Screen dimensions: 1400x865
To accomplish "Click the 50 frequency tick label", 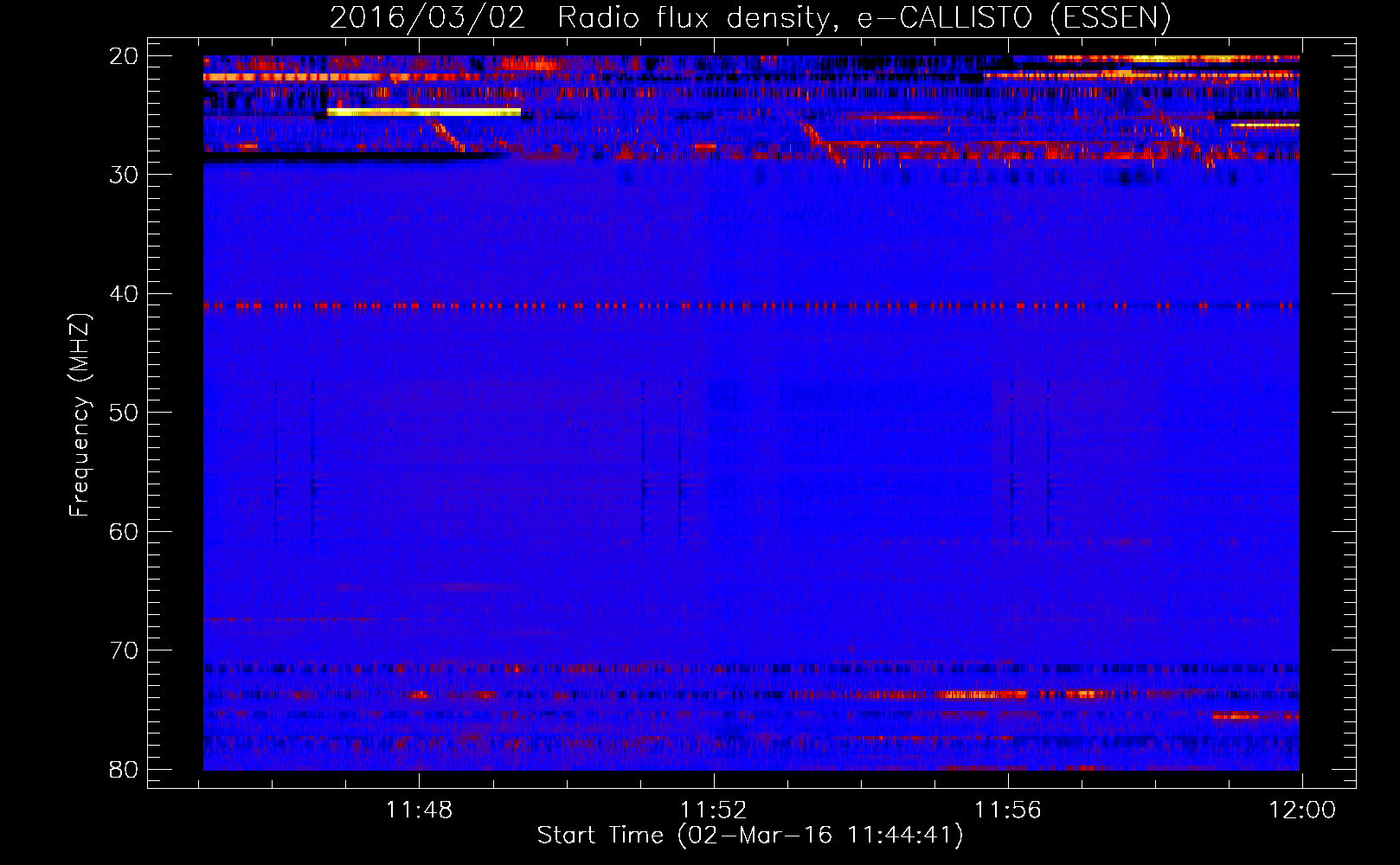I will [x=125, y=413].
